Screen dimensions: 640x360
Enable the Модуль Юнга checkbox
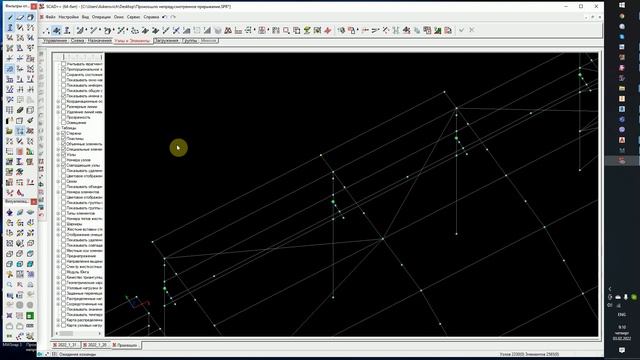point(63,272)
